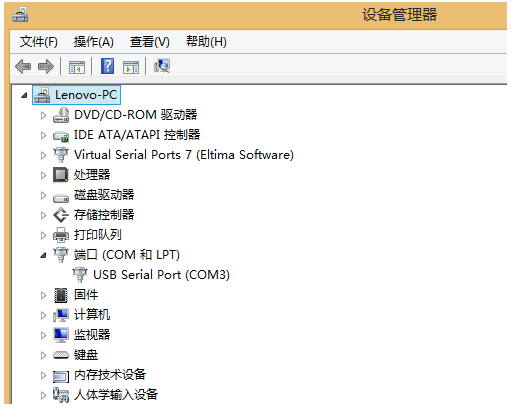
Task: Expand the 人体学输入设备 node
Action: click(43, 395)
